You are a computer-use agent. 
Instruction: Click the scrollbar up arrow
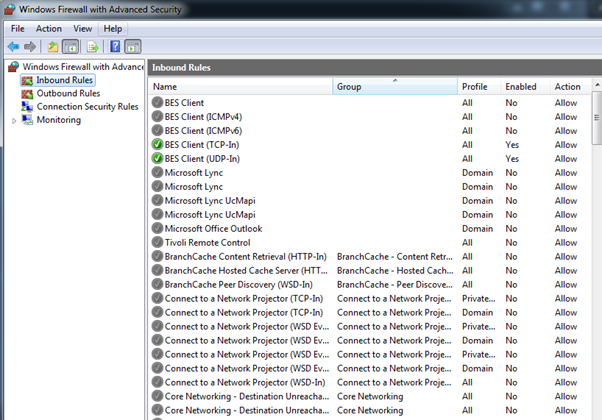pyautogui.click(x=597, y=84)
